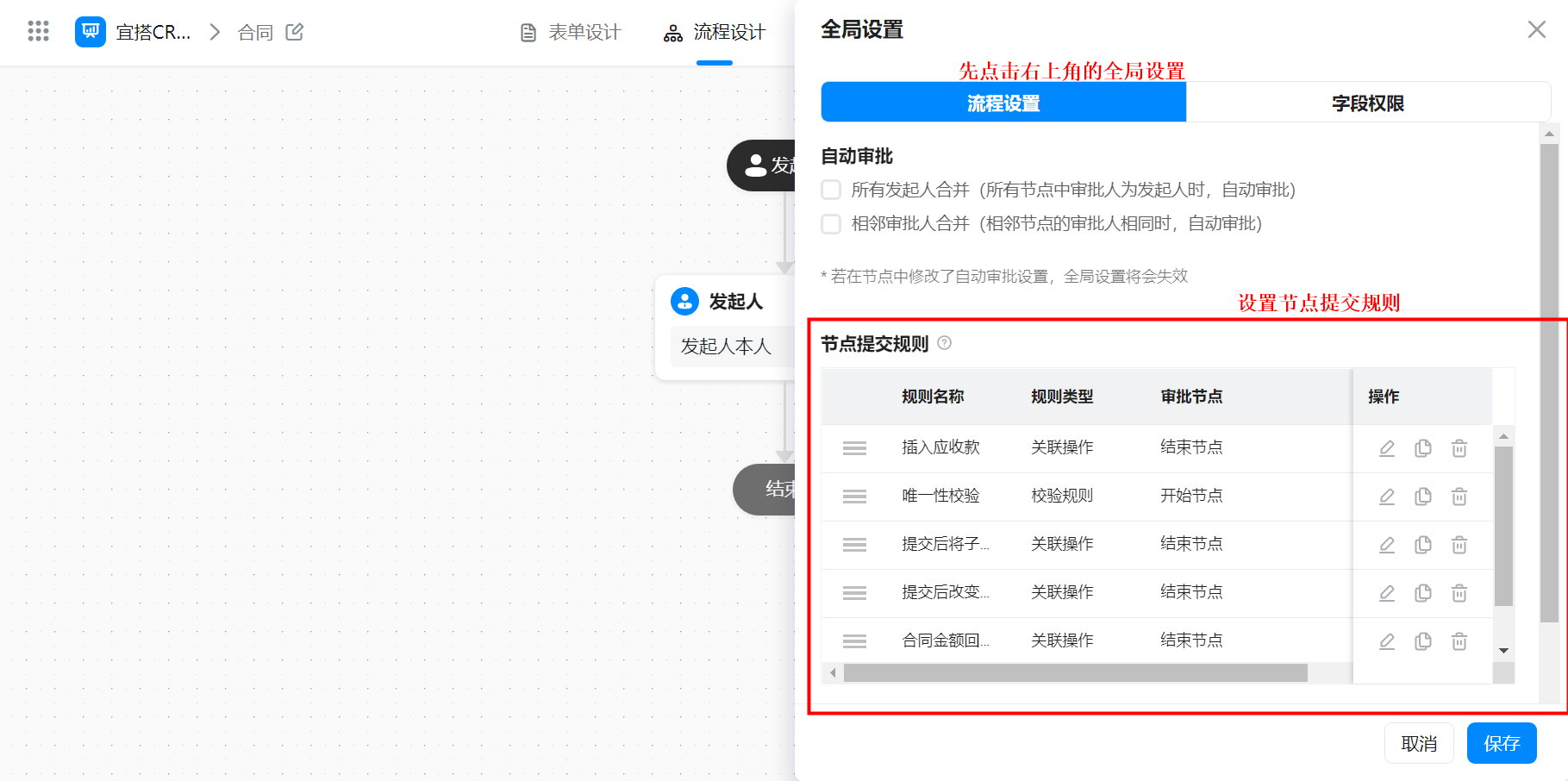Image resolution: width=1568 pixels, height=781 pixels.
Task: Click the help icon next to 节点提交规则
Action: (x=945, y=343)
